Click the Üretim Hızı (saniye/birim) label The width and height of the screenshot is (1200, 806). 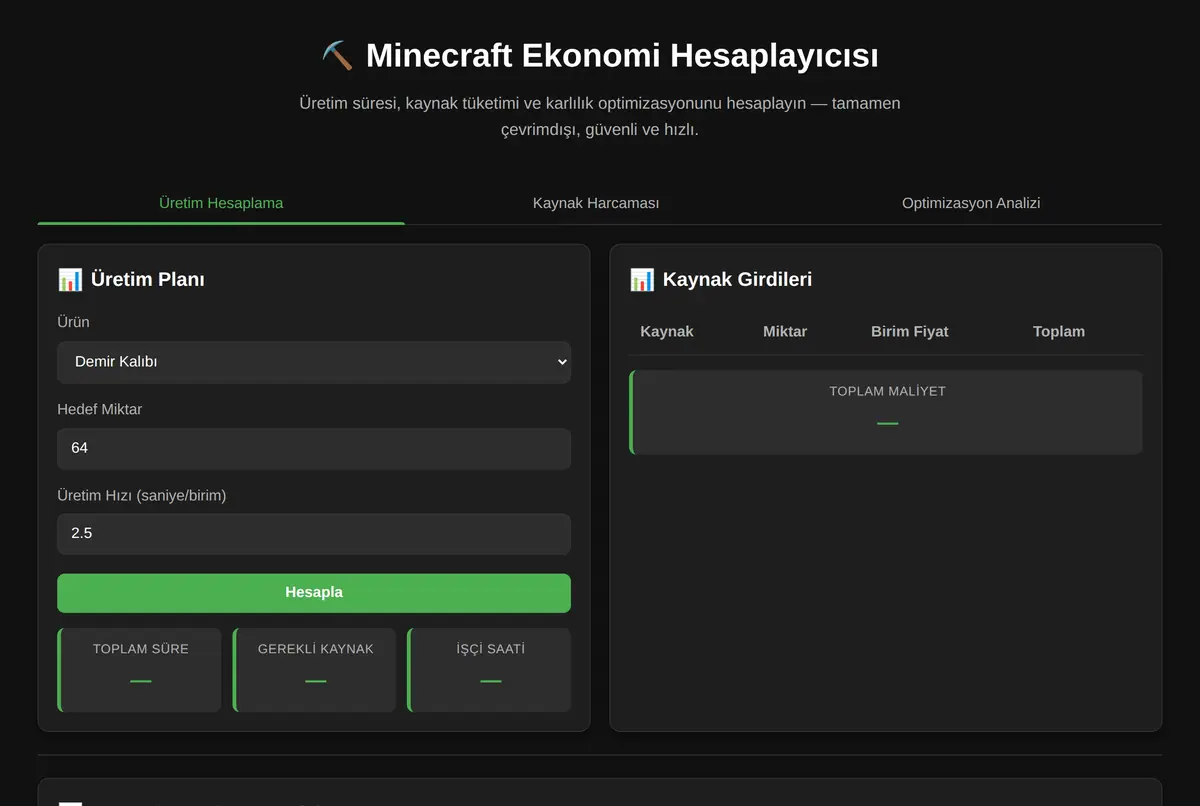142,495
